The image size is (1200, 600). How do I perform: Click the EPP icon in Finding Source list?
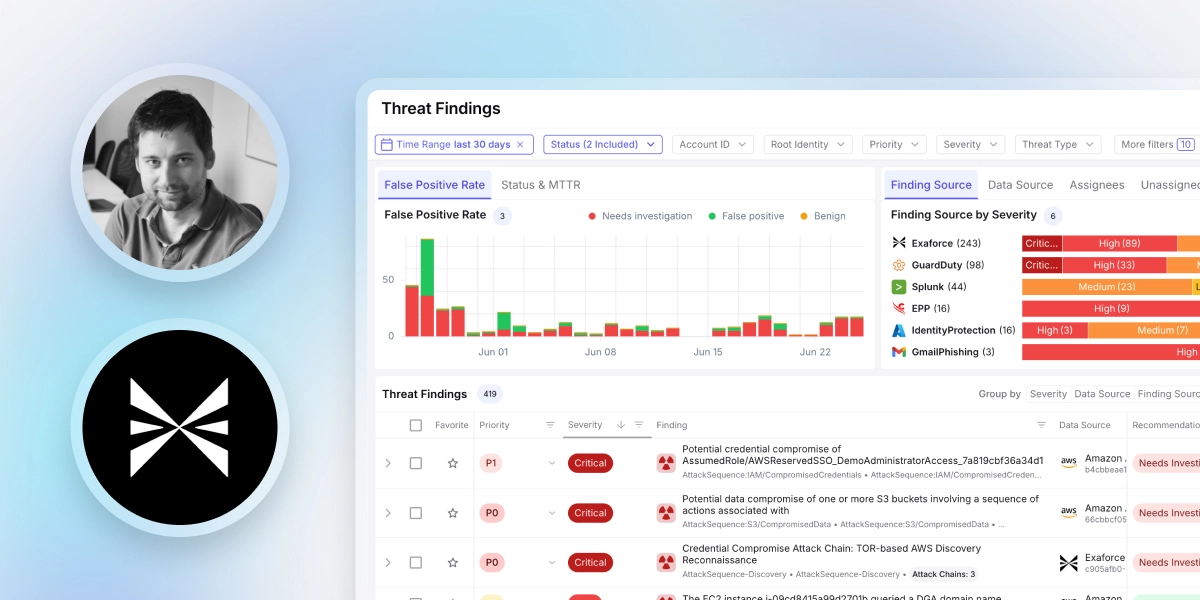tap(897, 308)
